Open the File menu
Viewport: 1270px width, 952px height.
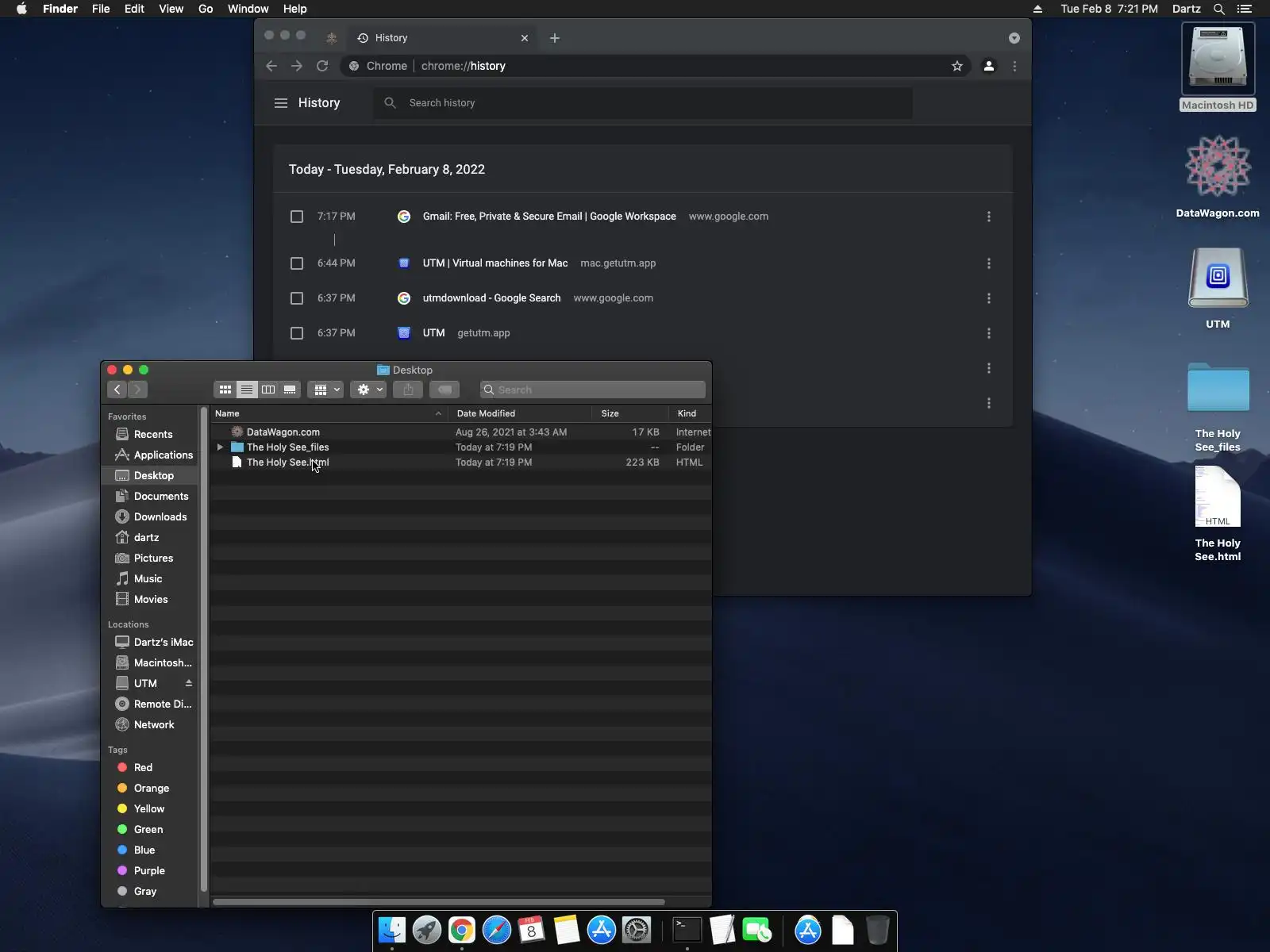pos(101,9)
